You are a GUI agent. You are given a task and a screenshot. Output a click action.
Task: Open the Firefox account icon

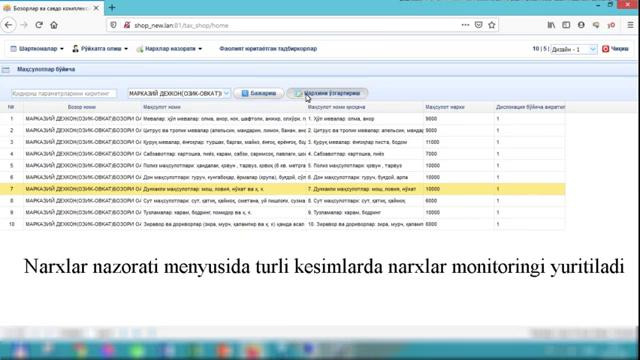point(581,25)
